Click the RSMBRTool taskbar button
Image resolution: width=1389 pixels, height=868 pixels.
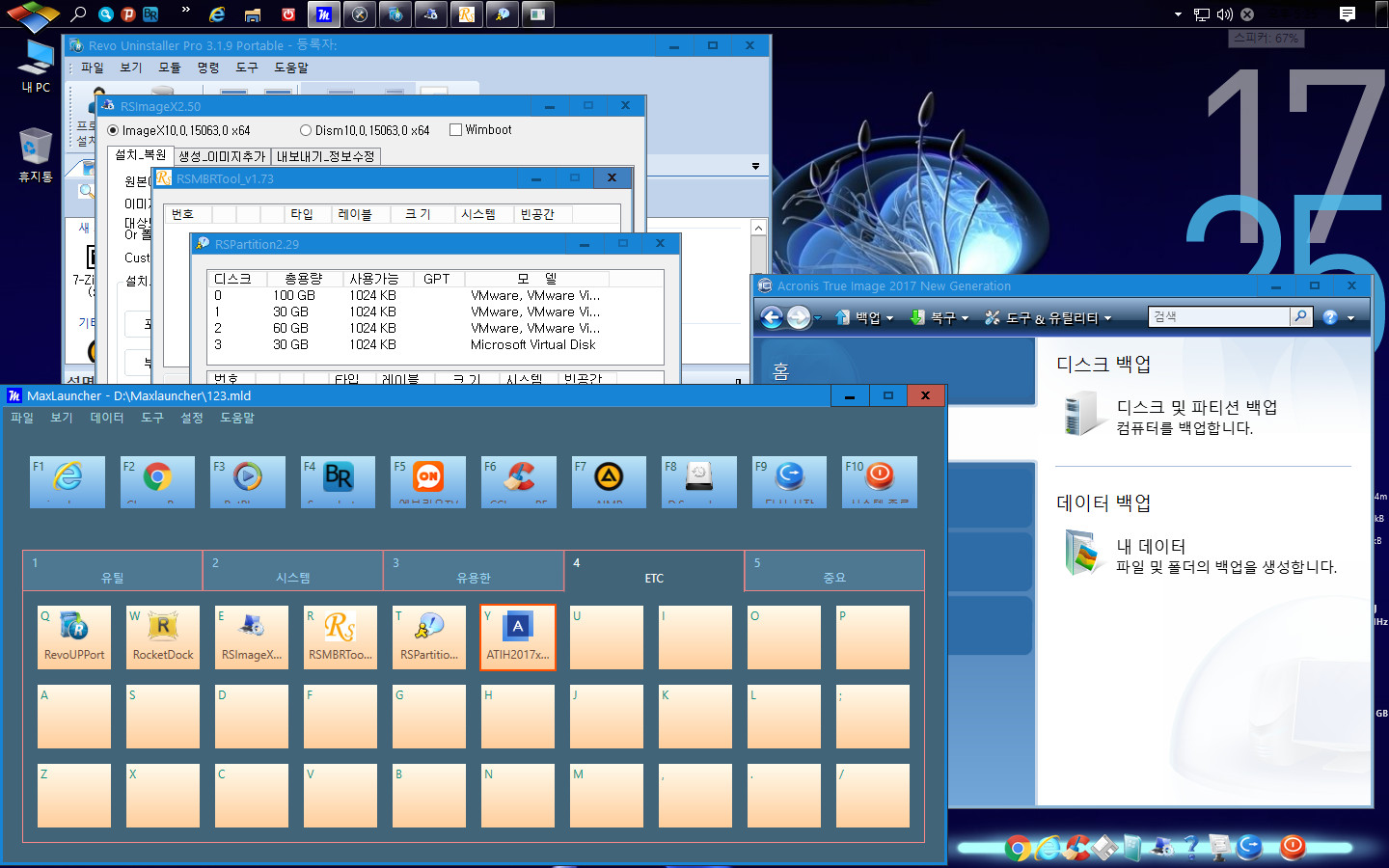[x=467, y=14]
